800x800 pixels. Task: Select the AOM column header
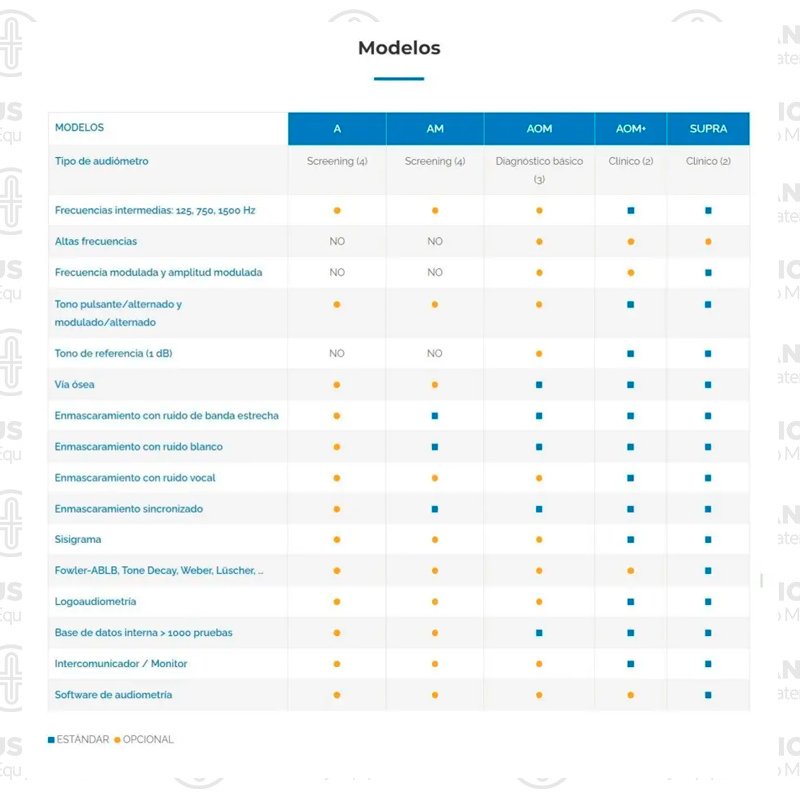tap(539, 129)
